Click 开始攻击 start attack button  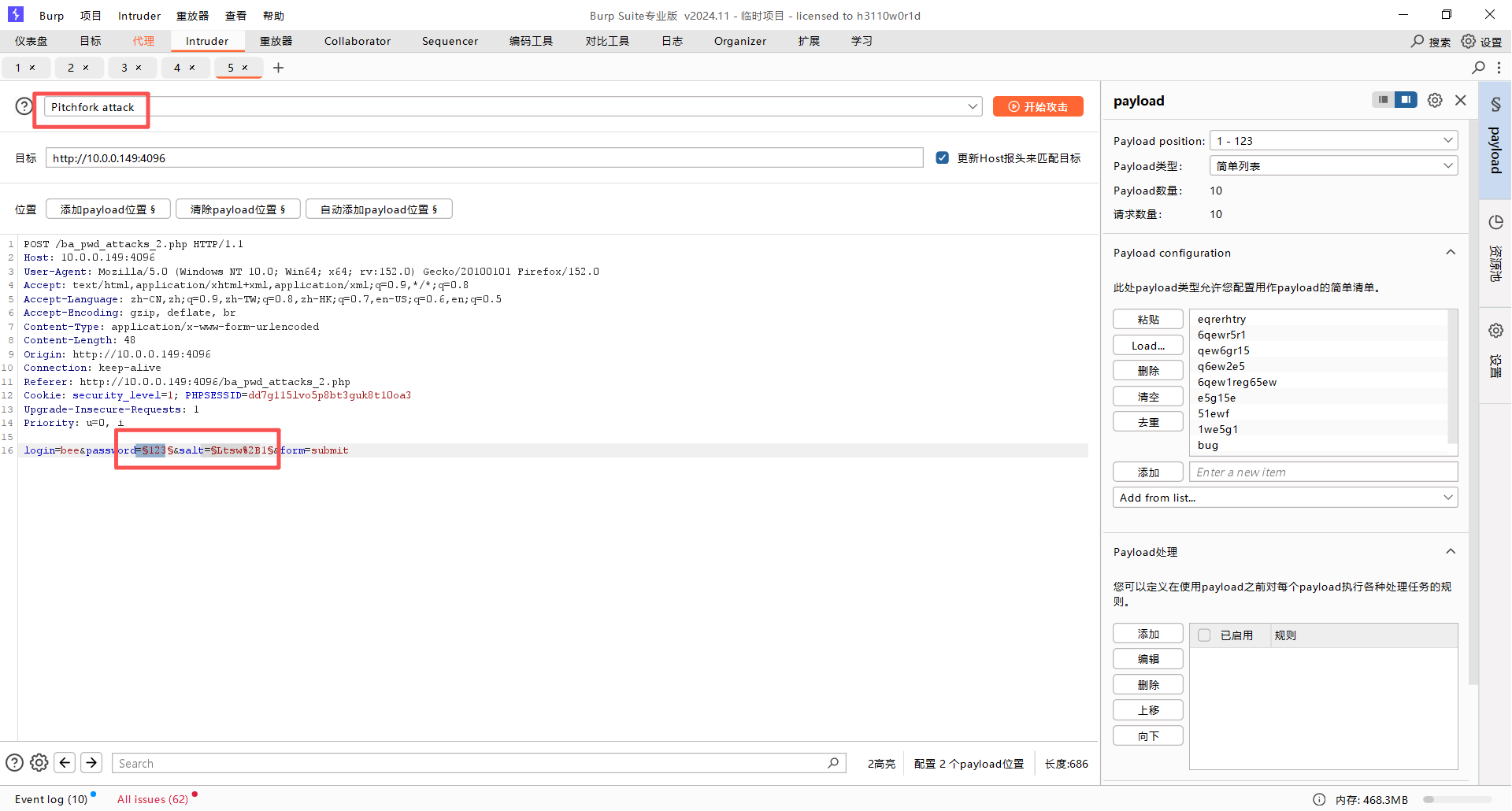tap(1038, 106)
